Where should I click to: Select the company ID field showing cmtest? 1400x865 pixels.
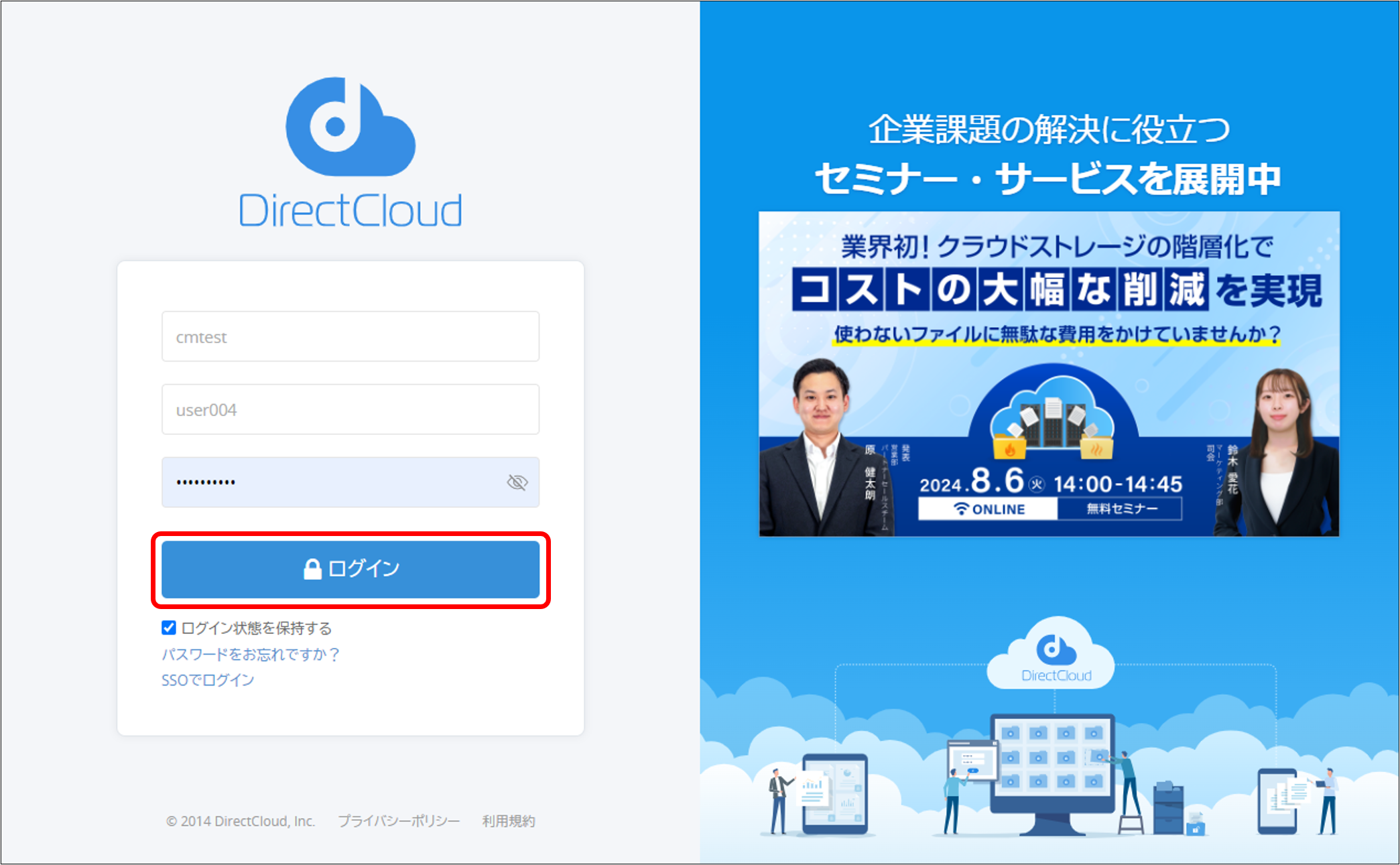[x=350, y=337]
